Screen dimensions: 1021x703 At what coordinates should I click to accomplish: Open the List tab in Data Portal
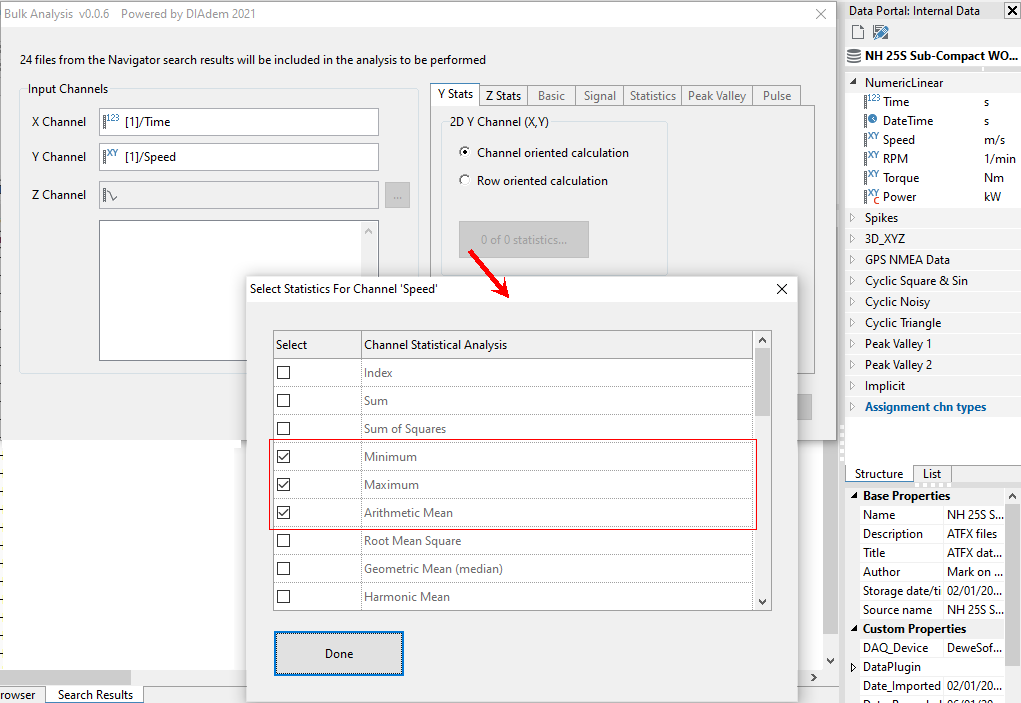pos(931,474)
